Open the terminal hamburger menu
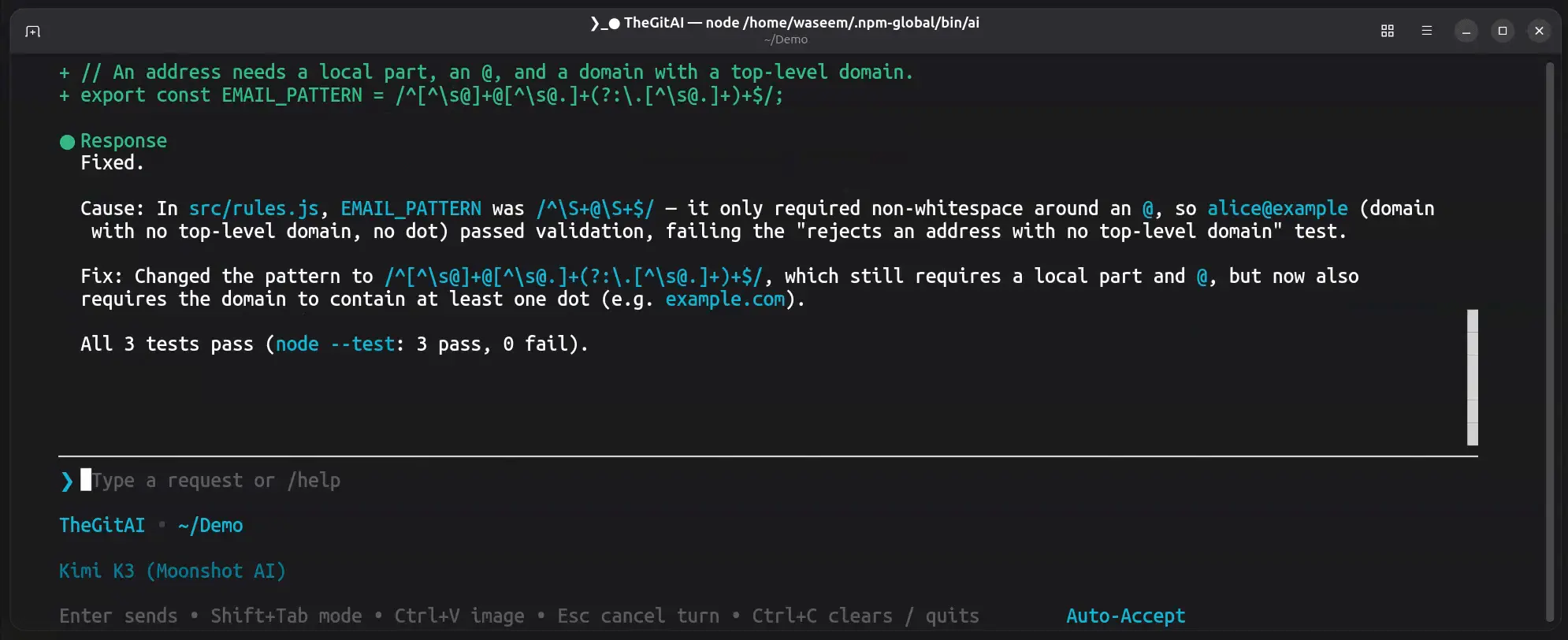 [1426, 31]
